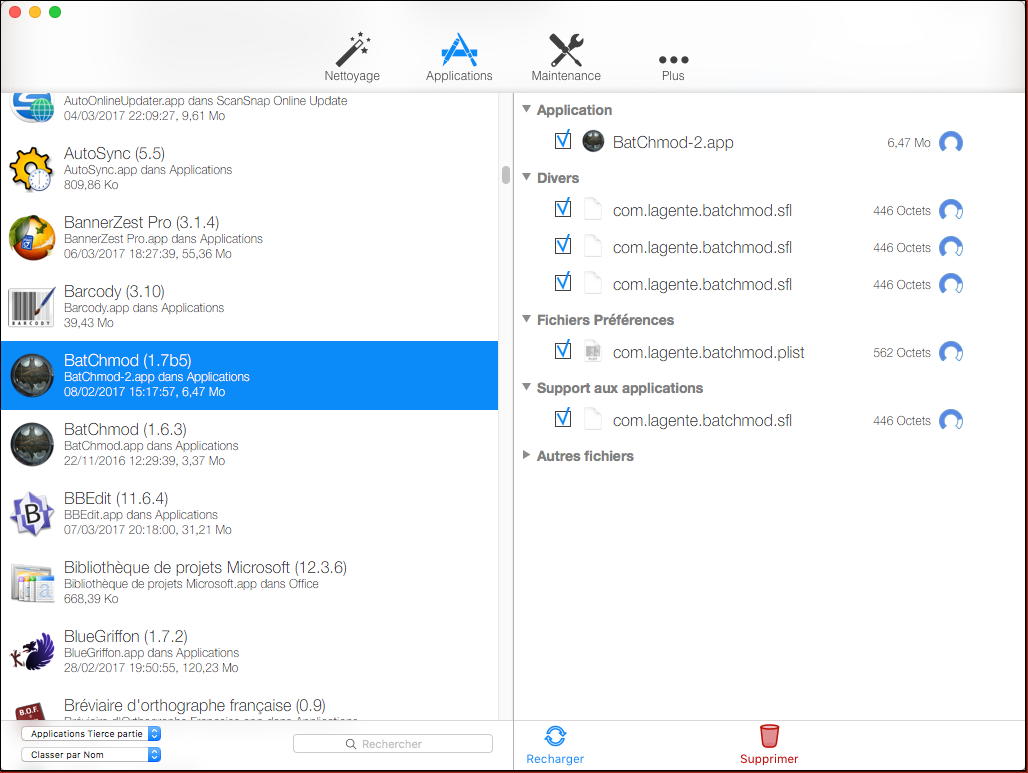The width and height of the screenshot is (1028, 773).
Task: Click the Barcody barcode app icon
Action: (31, 307)
